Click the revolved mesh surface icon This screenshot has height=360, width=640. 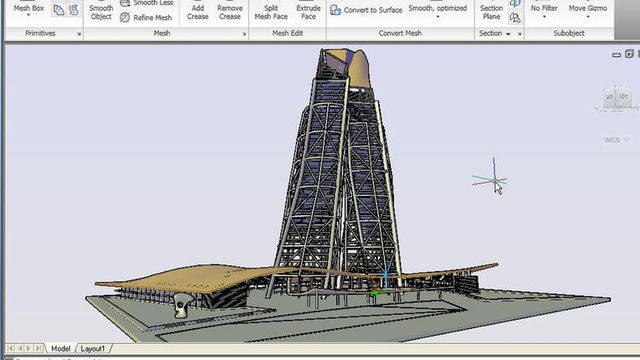(x=59, y=10)
